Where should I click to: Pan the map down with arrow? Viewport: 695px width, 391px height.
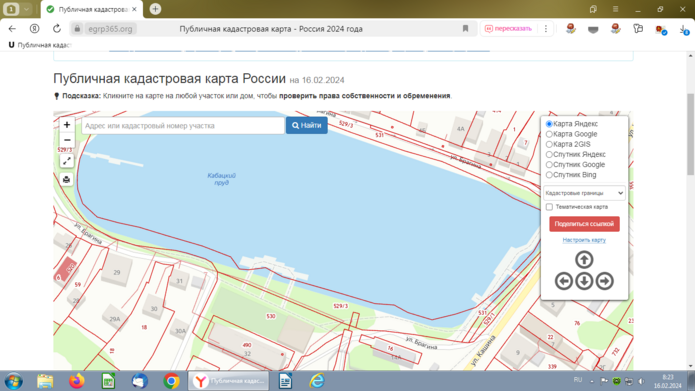coord(584,281)
